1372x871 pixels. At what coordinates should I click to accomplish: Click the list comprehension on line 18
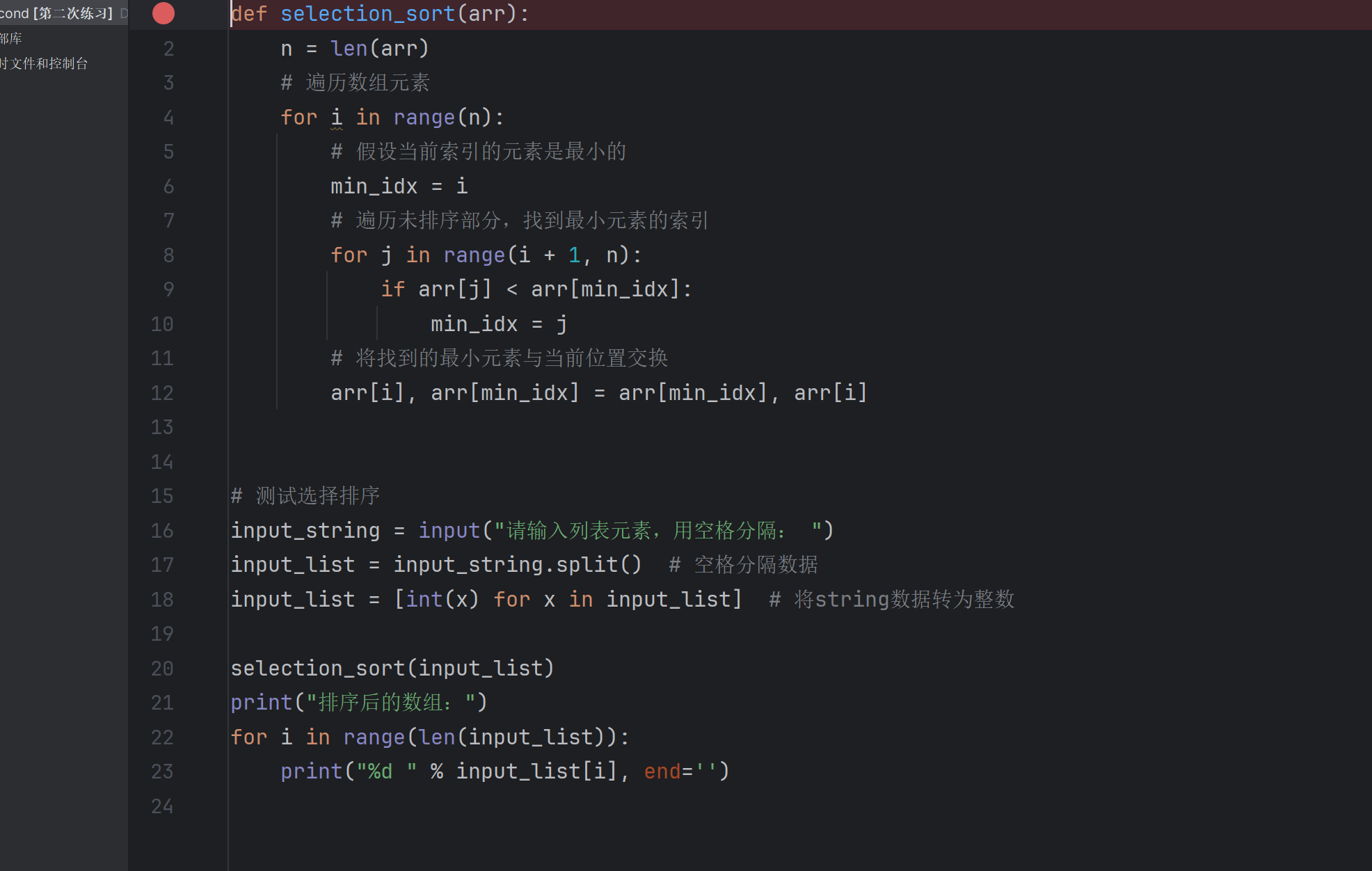(567, 600)
